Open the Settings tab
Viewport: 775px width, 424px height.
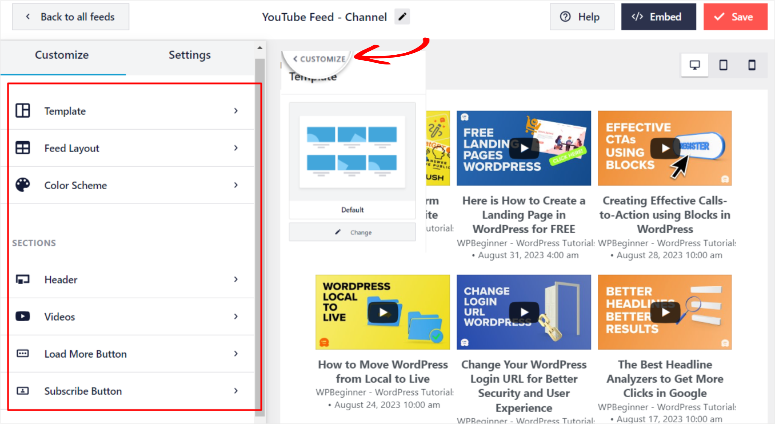pos(189,55)
